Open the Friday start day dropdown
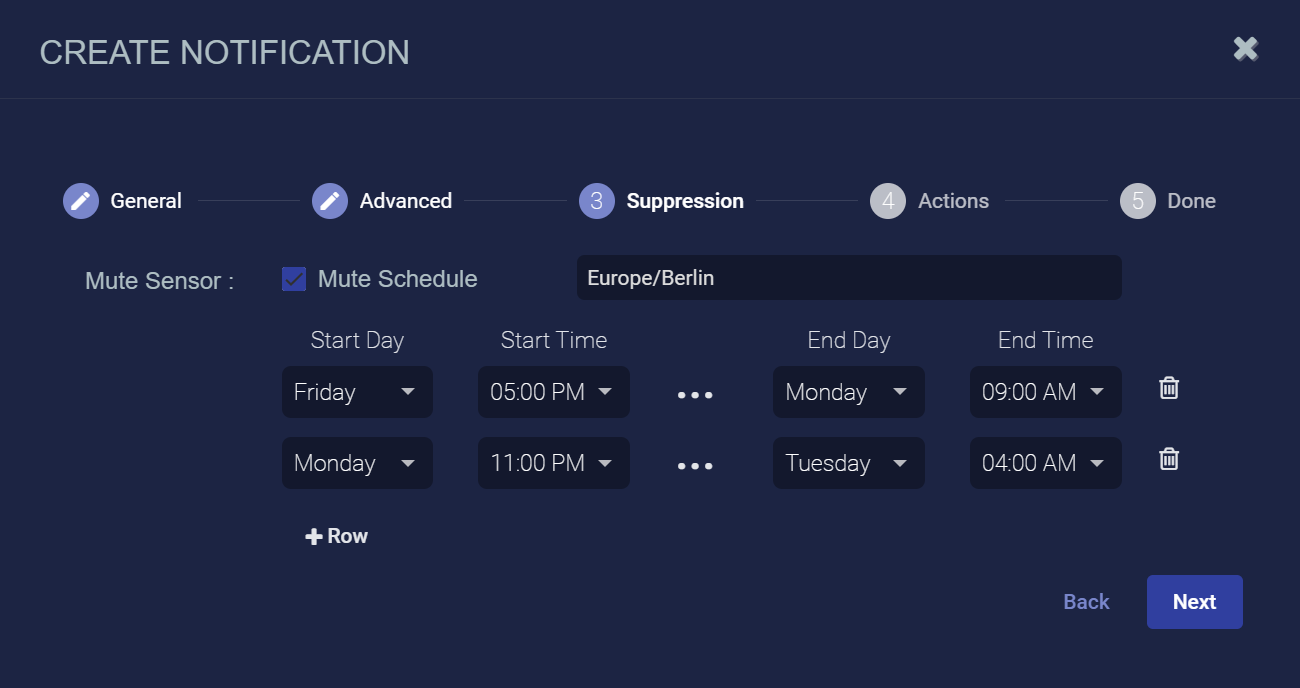The height and width of the screenshot is (688, 1300). pyautogui.click(x=357, y=392)
